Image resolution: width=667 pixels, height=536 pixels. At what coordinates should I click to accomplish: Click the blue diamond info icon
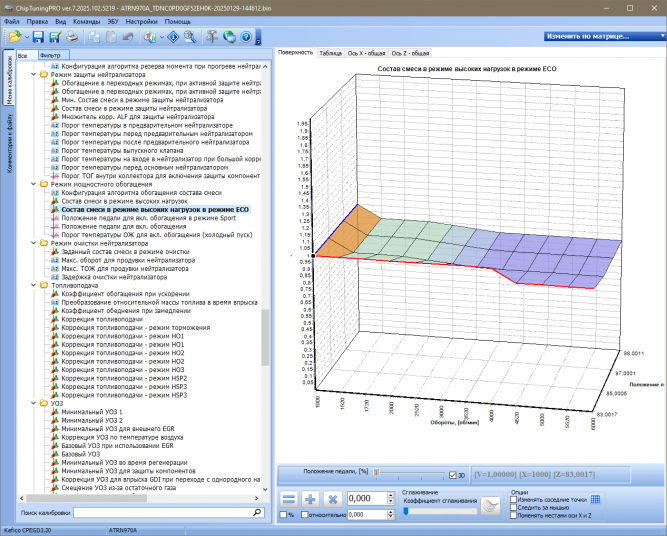[173, 37]
